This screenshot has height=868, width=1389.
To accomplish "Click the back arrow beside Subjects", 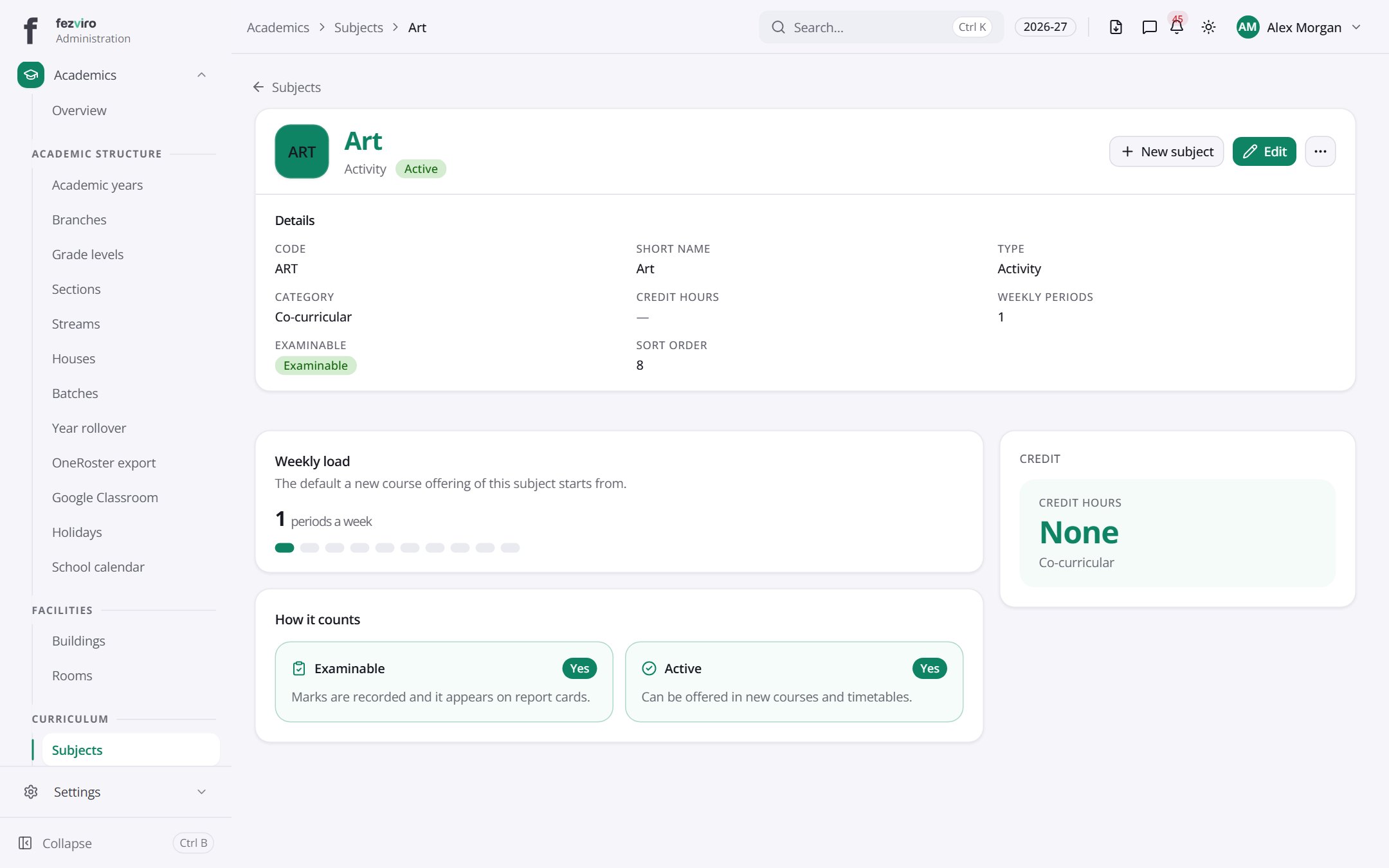I will (259, 87).
